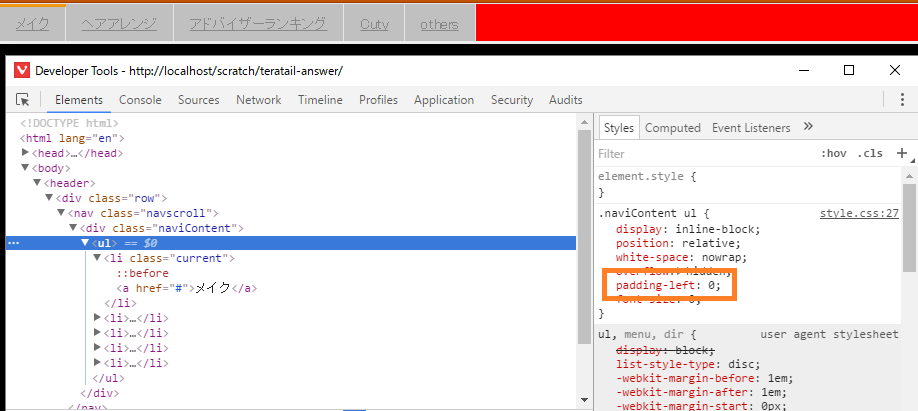
Task: Close the Developer Tools window
Action: click(x=895, y=70)
